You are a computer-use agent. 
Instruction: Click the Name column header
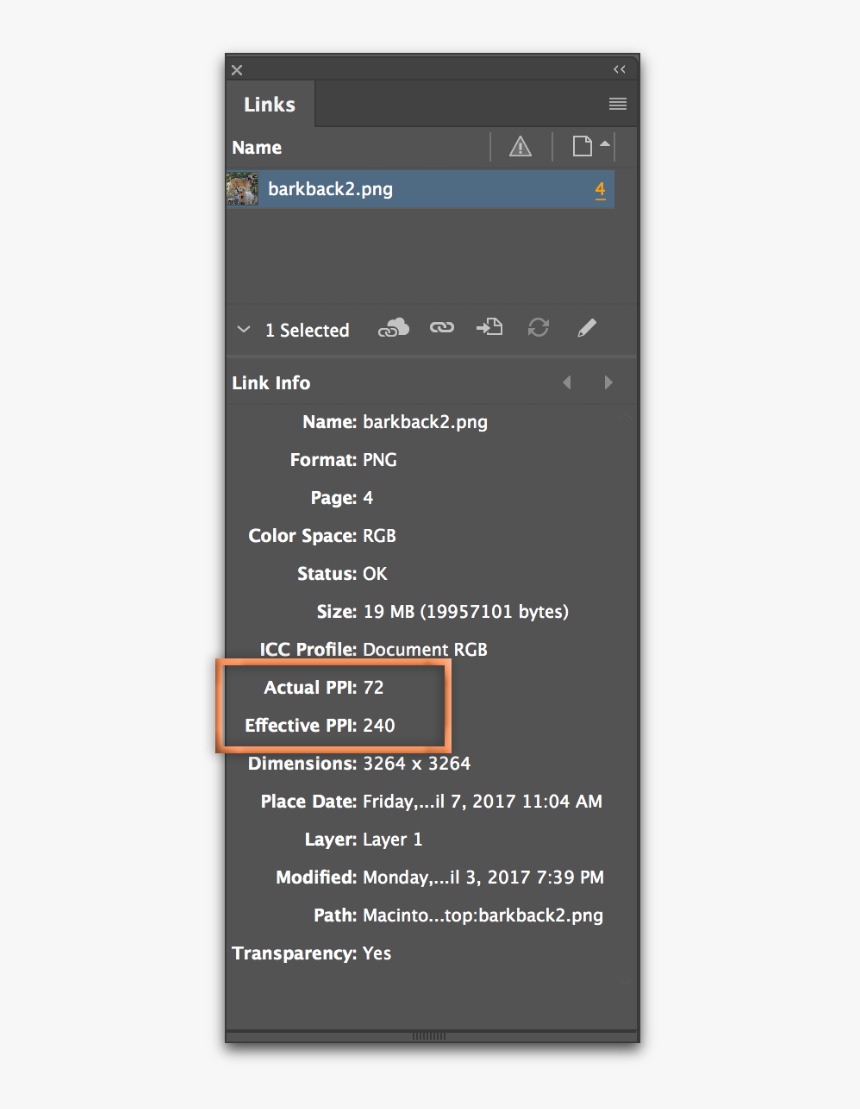point(257,147)
